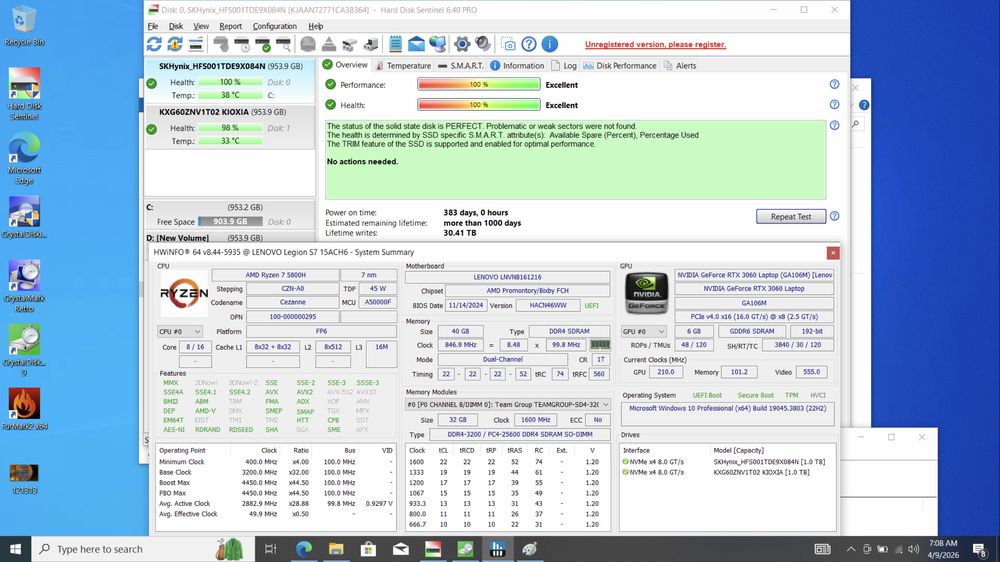Image resolution: width=1000 pixels, height=562 pixels.
Task: Click the Health 100% bar in Overview
Action: [479, 105]
